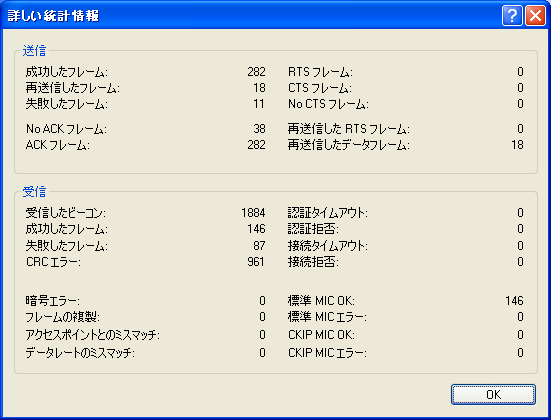Click the アクセスポイントとのミスマッチ label
This screenshot has height=420, width=551.
point(92,335)
